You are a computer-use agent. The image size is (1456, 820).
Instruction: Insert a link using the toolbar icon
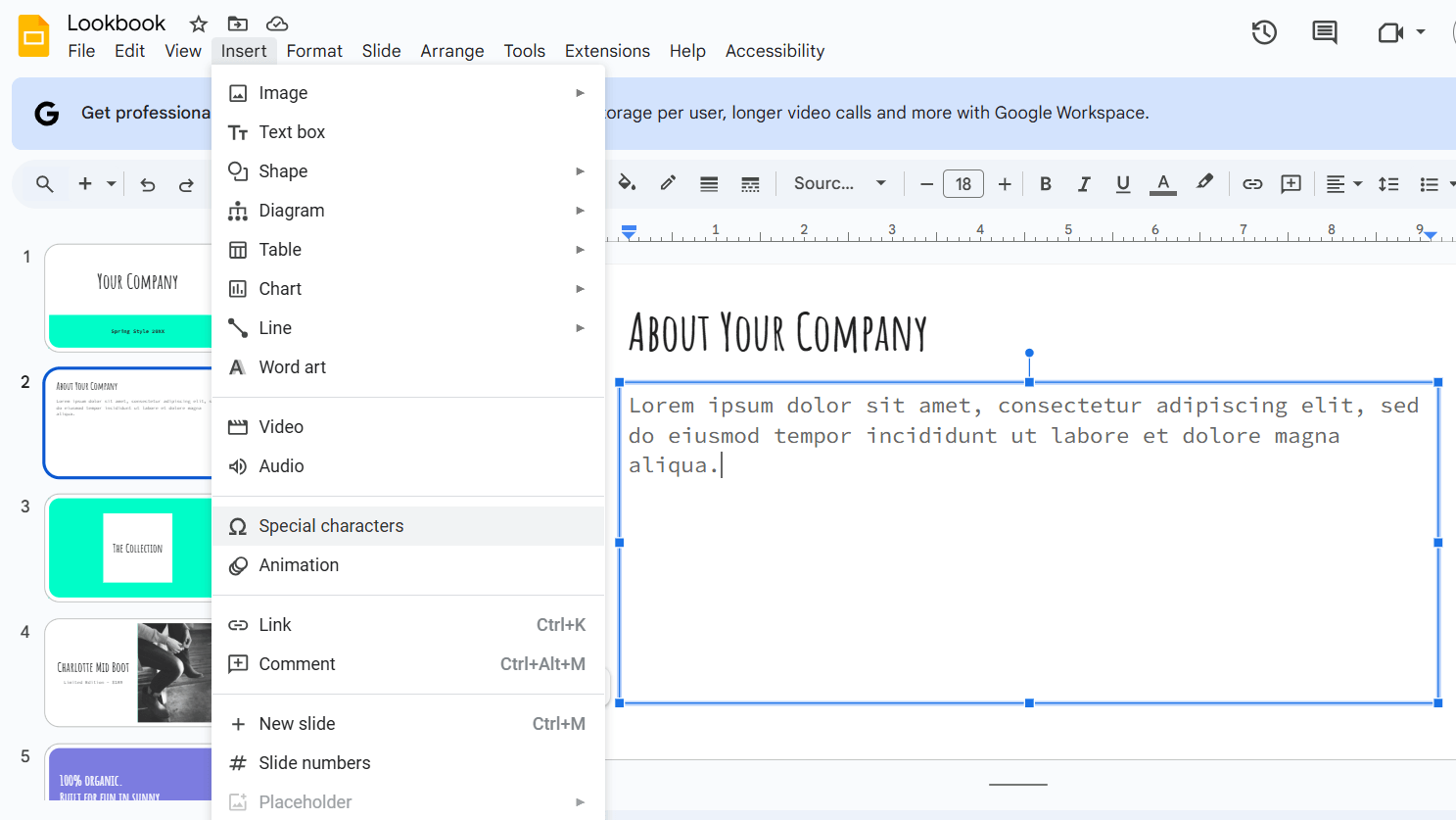tap(1252, 183)
